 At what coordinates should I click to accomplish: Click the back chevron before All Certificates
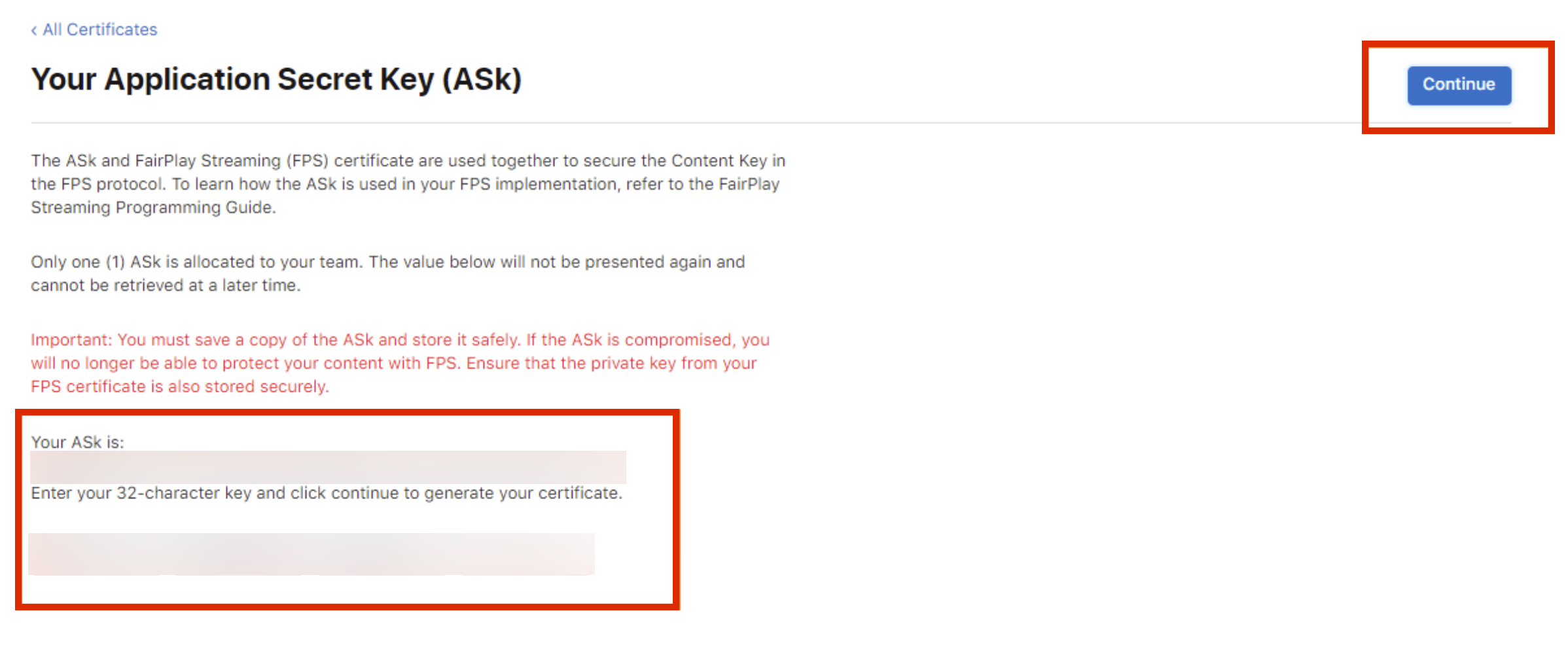[34, 30]
